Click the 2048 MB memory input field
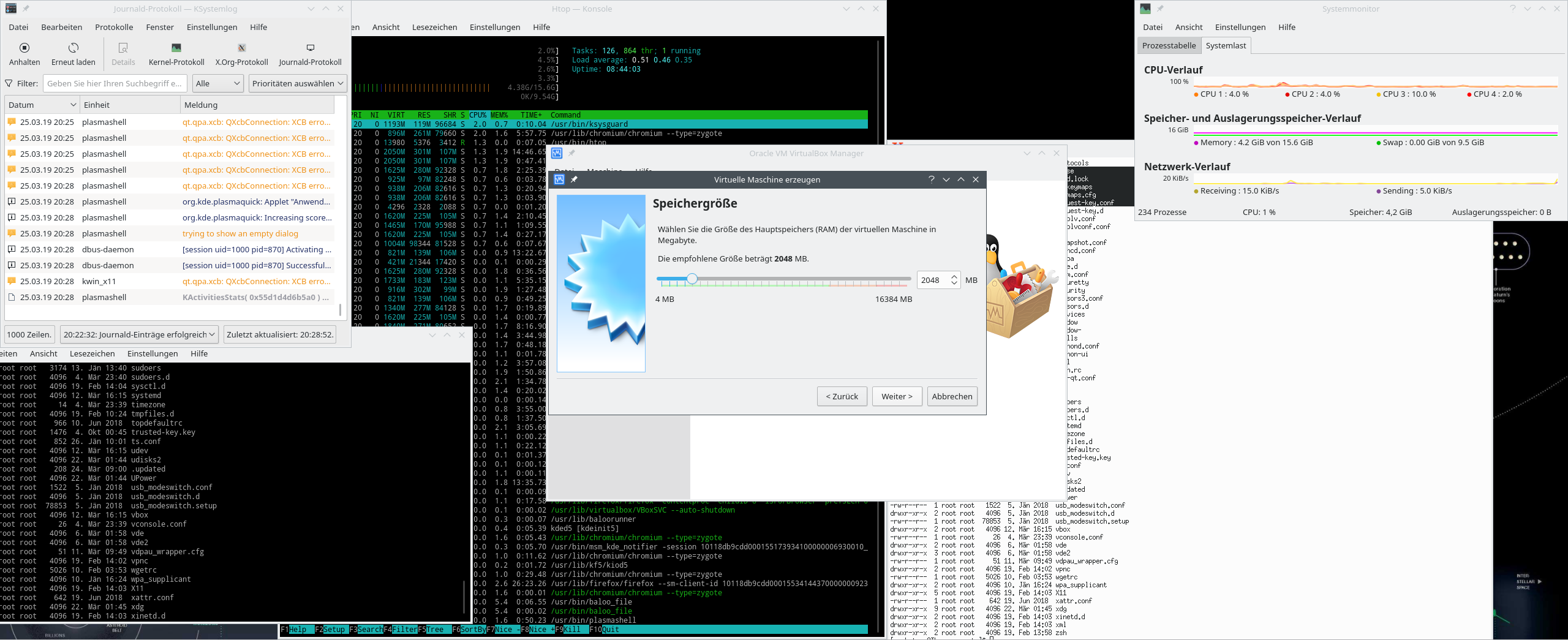 click(x=933, y=280)
